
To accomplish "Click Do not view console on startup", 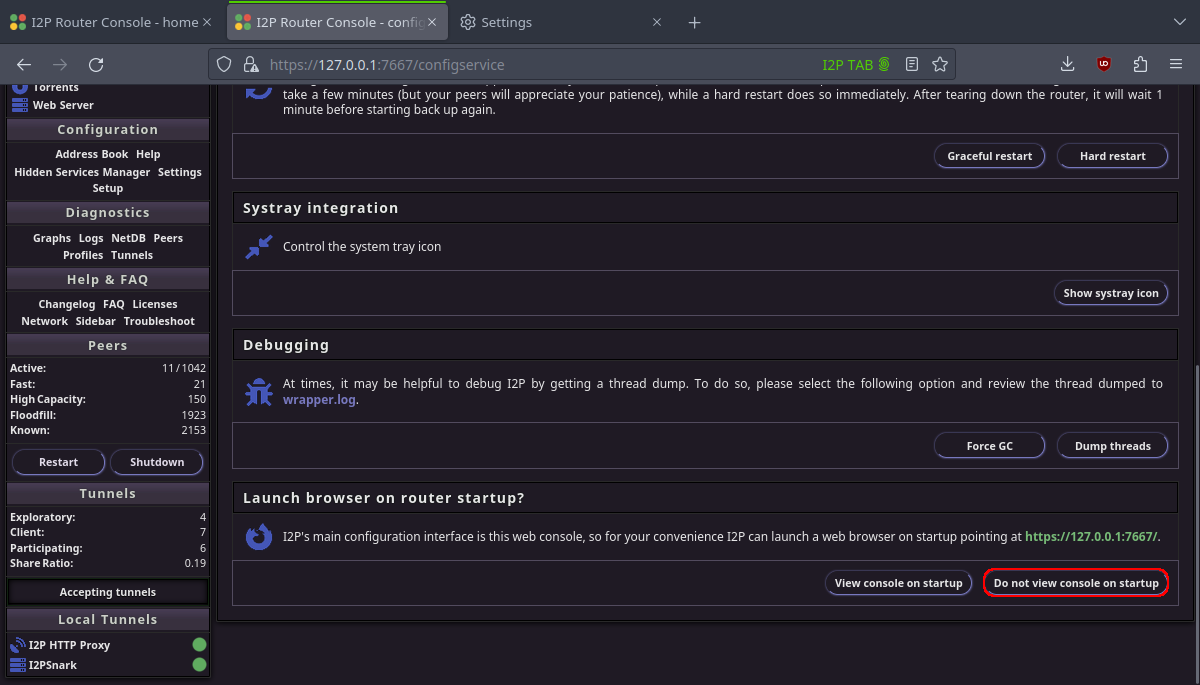I will pyautogui.click(x=1076, y=583).
